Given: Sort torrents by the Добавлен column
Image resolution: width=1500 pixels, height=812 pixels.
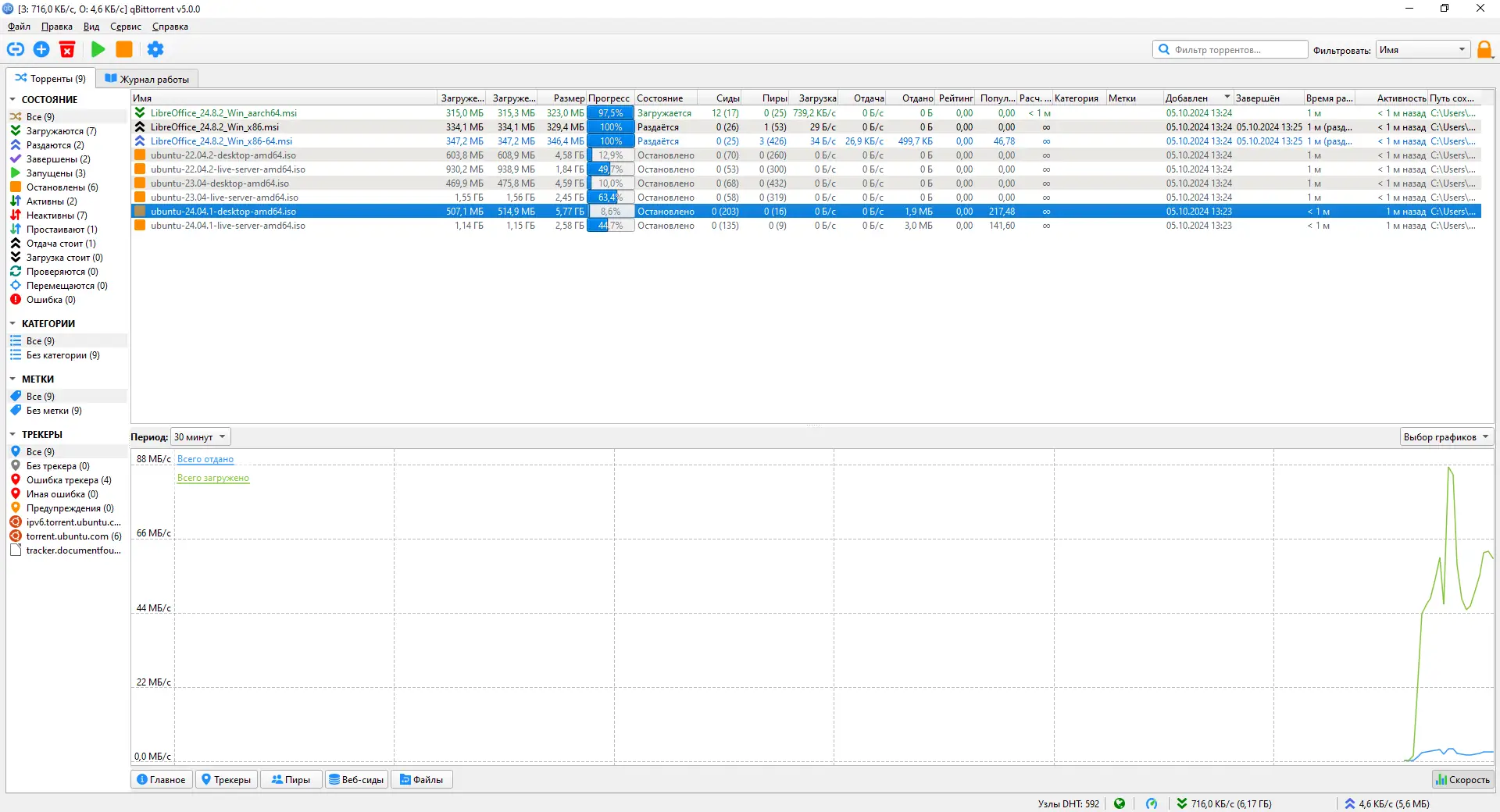Looking at the screenshot, I should tap(1198, 98).
